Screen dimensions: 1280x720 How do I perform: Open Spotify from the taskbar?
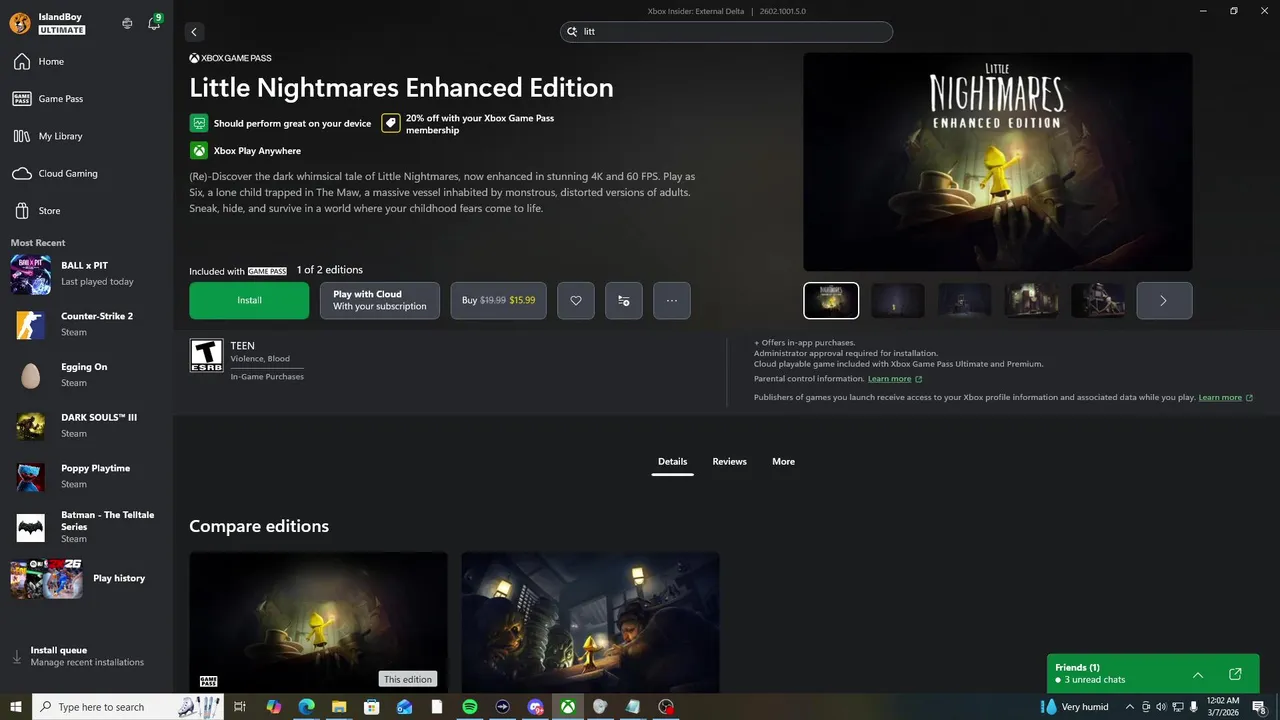470,707
